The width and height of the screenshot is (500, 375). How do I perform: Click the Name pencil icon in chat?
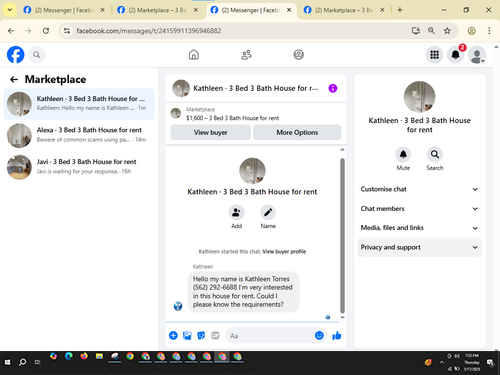click(268, 212)
